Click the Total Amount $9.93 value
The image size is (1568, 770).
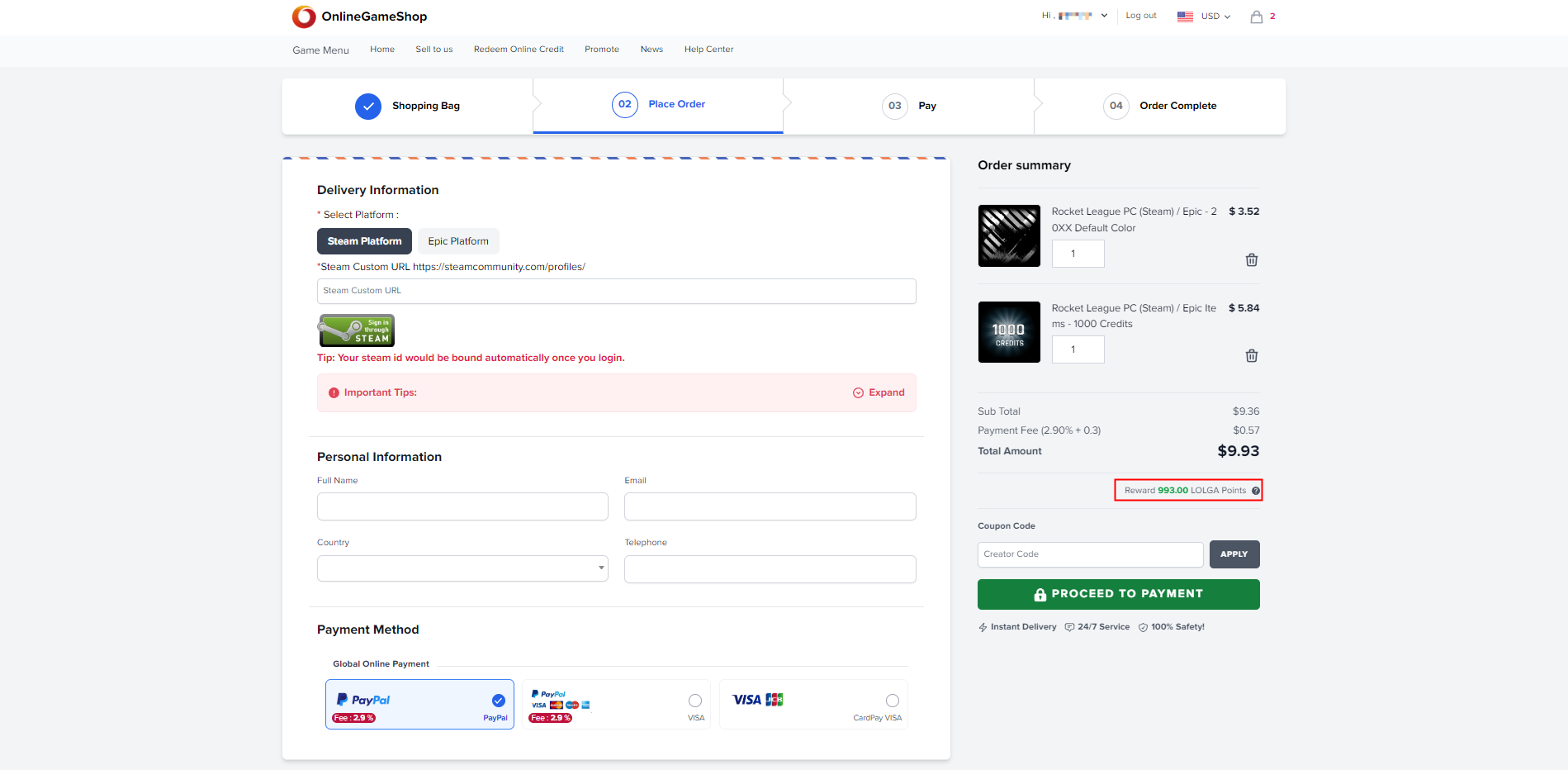1238,451
